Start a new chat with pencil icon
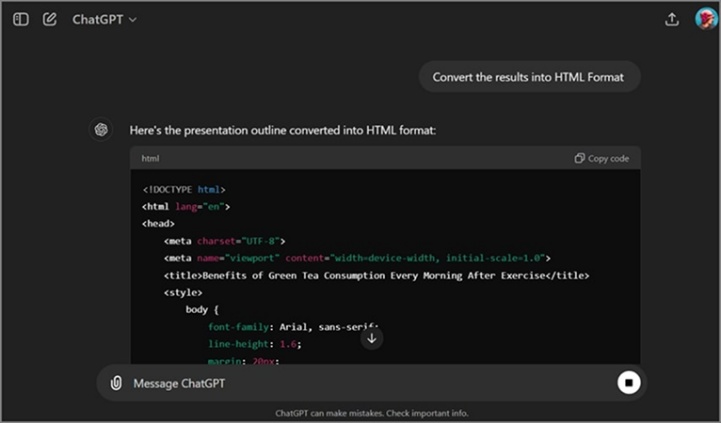Viewport: 721px width, 423px height. coord(49,19)
